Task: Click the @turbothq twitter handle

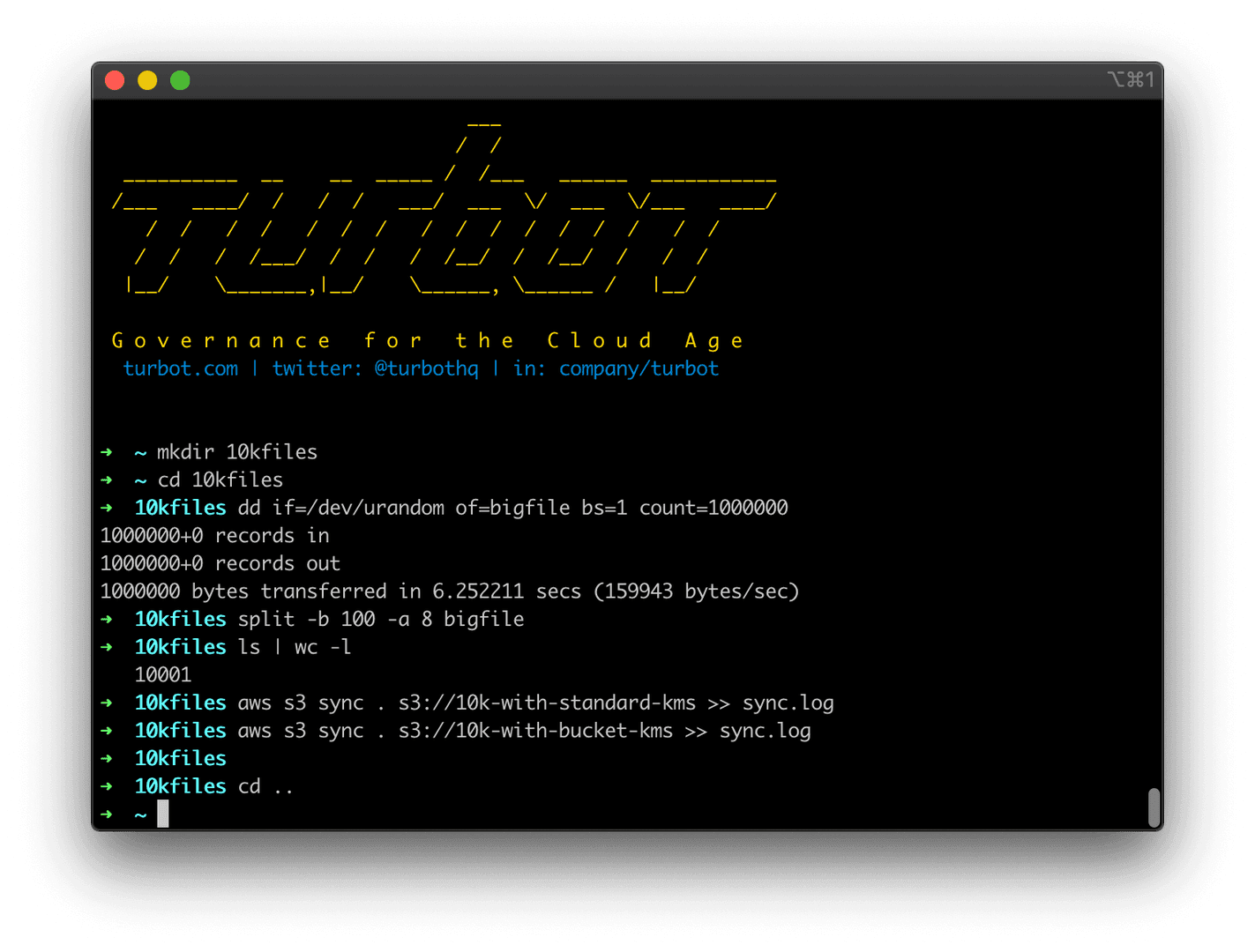Action: (426, 368)
